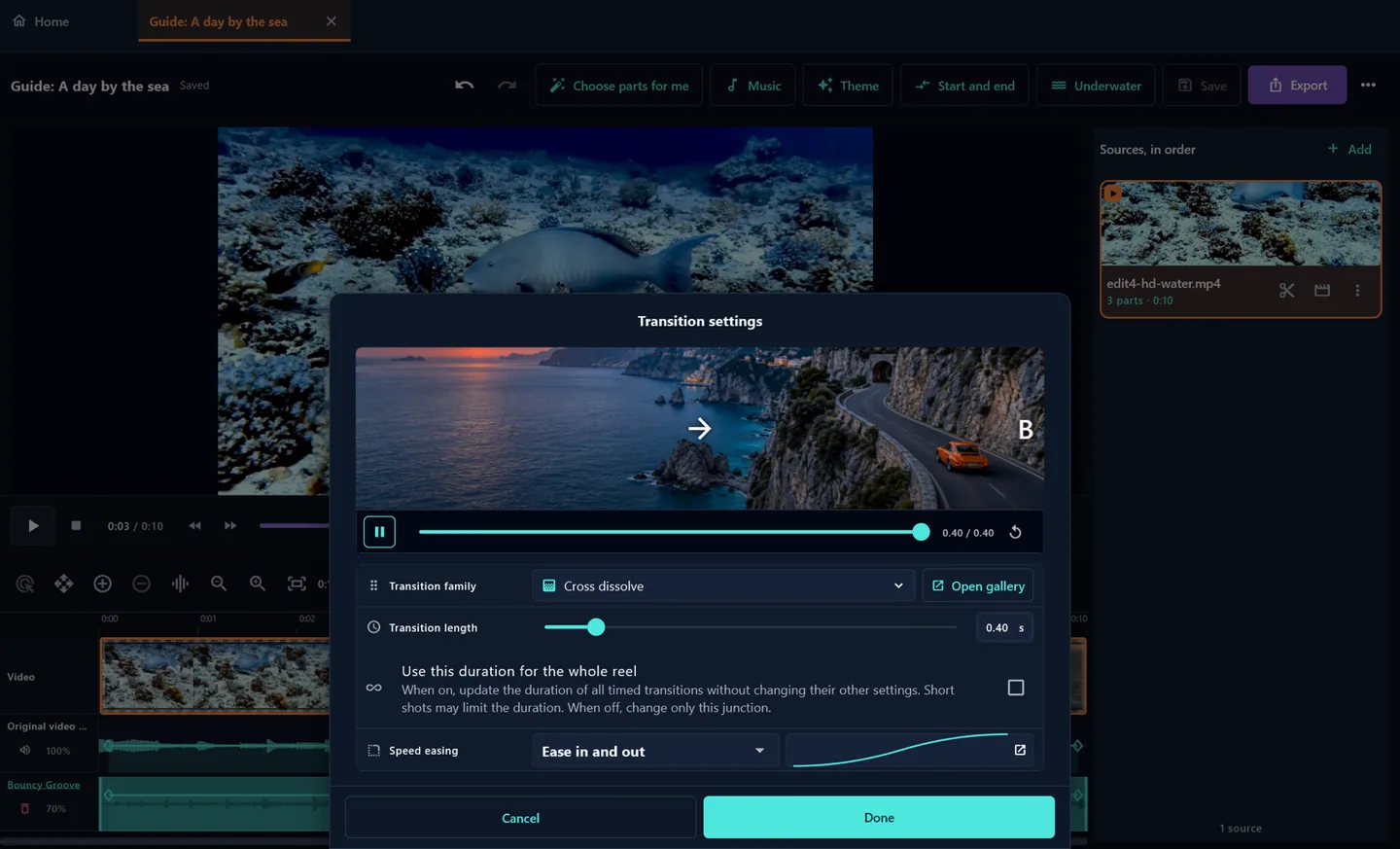Click the audio waveform icon in timeline toolbar
Viewport: 1400px width, 849px height.
tap(180, 584)
